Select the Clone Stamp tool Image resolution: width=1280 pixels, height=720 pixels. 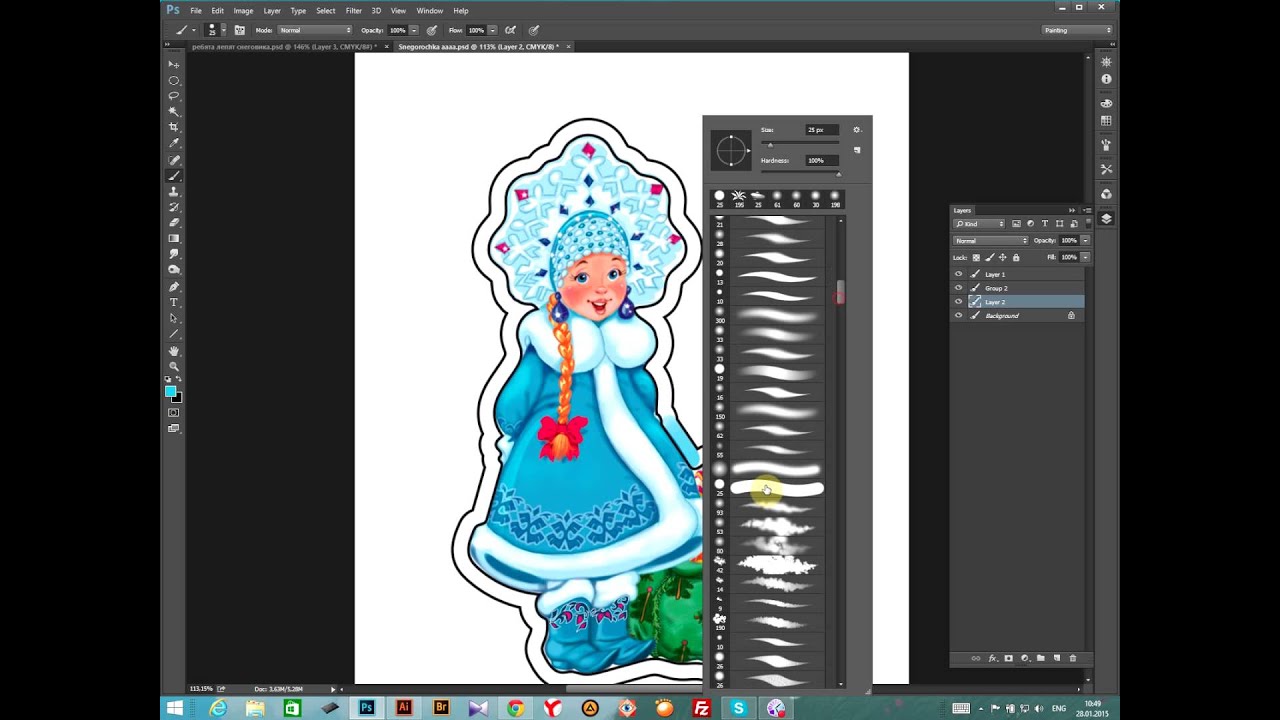[x=174, y=191]
